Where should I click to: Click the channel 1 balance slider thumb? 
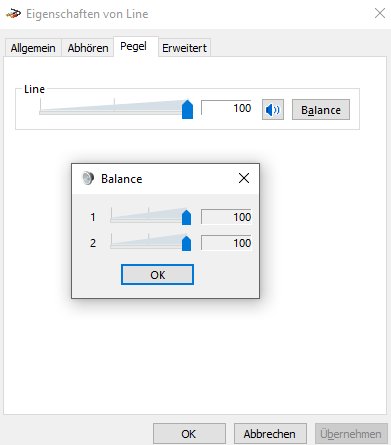[x=186, y=217]
